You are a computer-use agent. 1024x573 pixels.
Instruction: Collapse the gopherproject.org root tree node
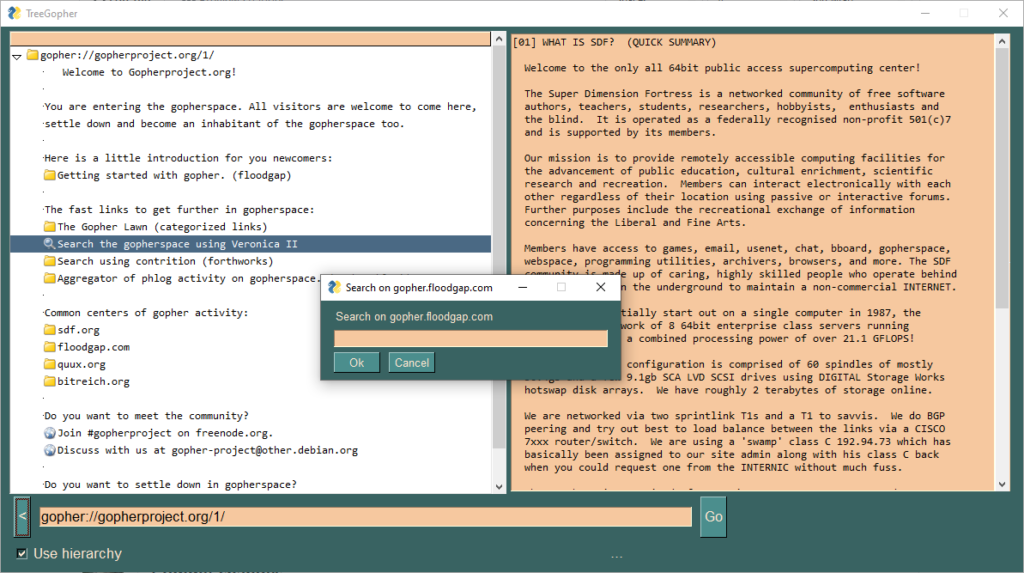[x=17, y=56]
